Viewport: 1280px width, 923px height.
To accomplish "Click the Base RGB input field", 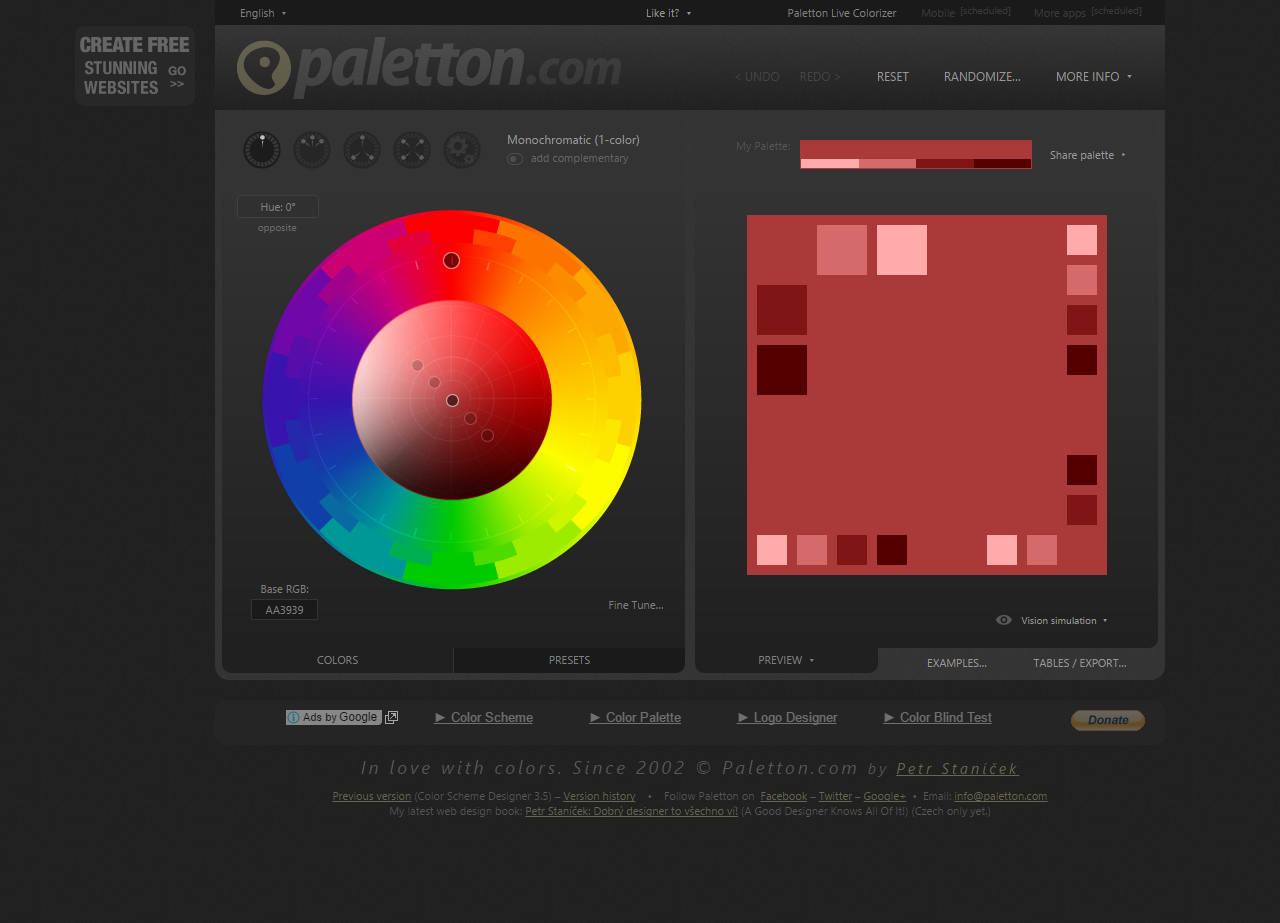I will (284, 609).
